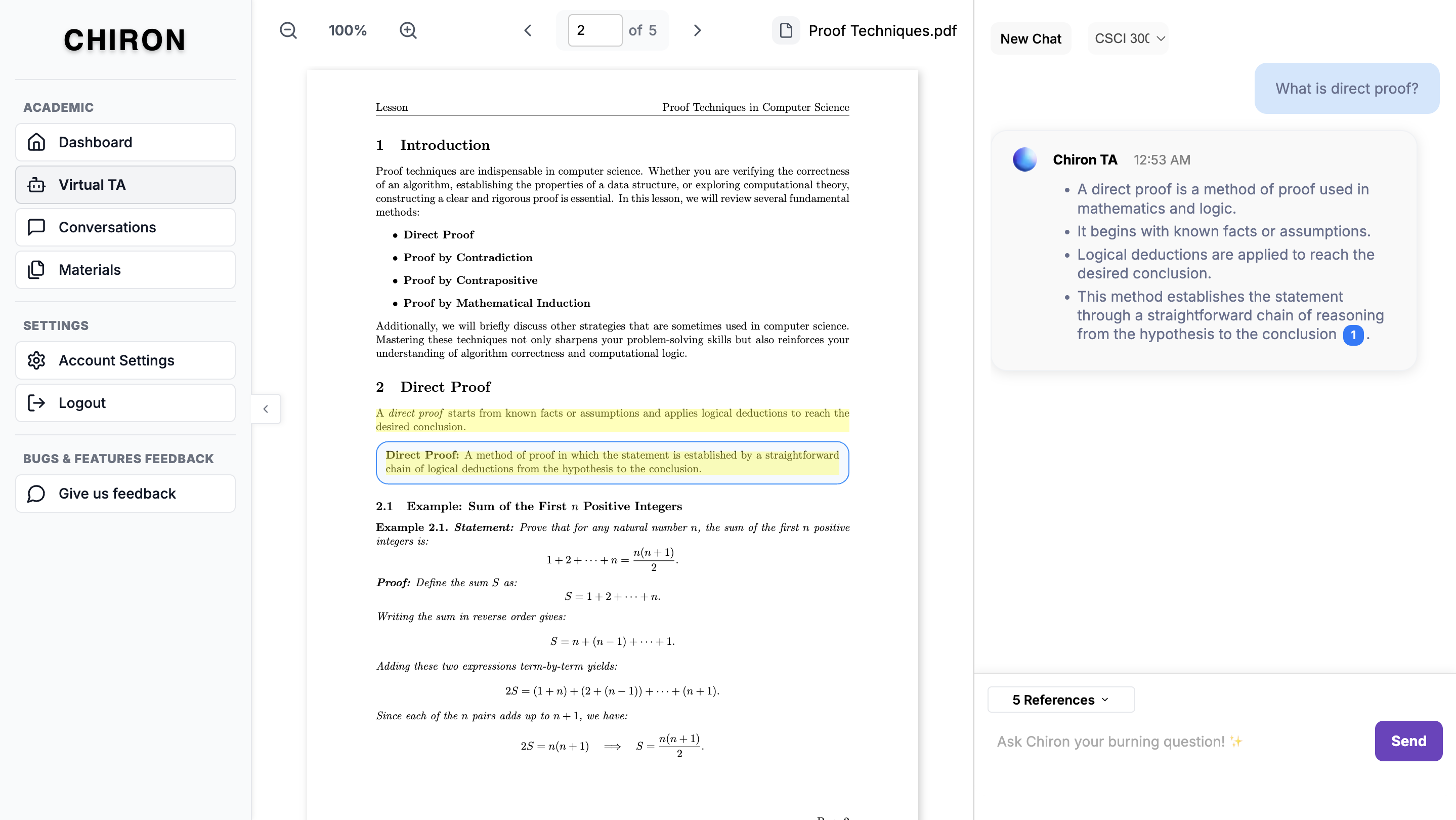
Task: Open citation reference badge 1
Action: [x=1353, y=335]
